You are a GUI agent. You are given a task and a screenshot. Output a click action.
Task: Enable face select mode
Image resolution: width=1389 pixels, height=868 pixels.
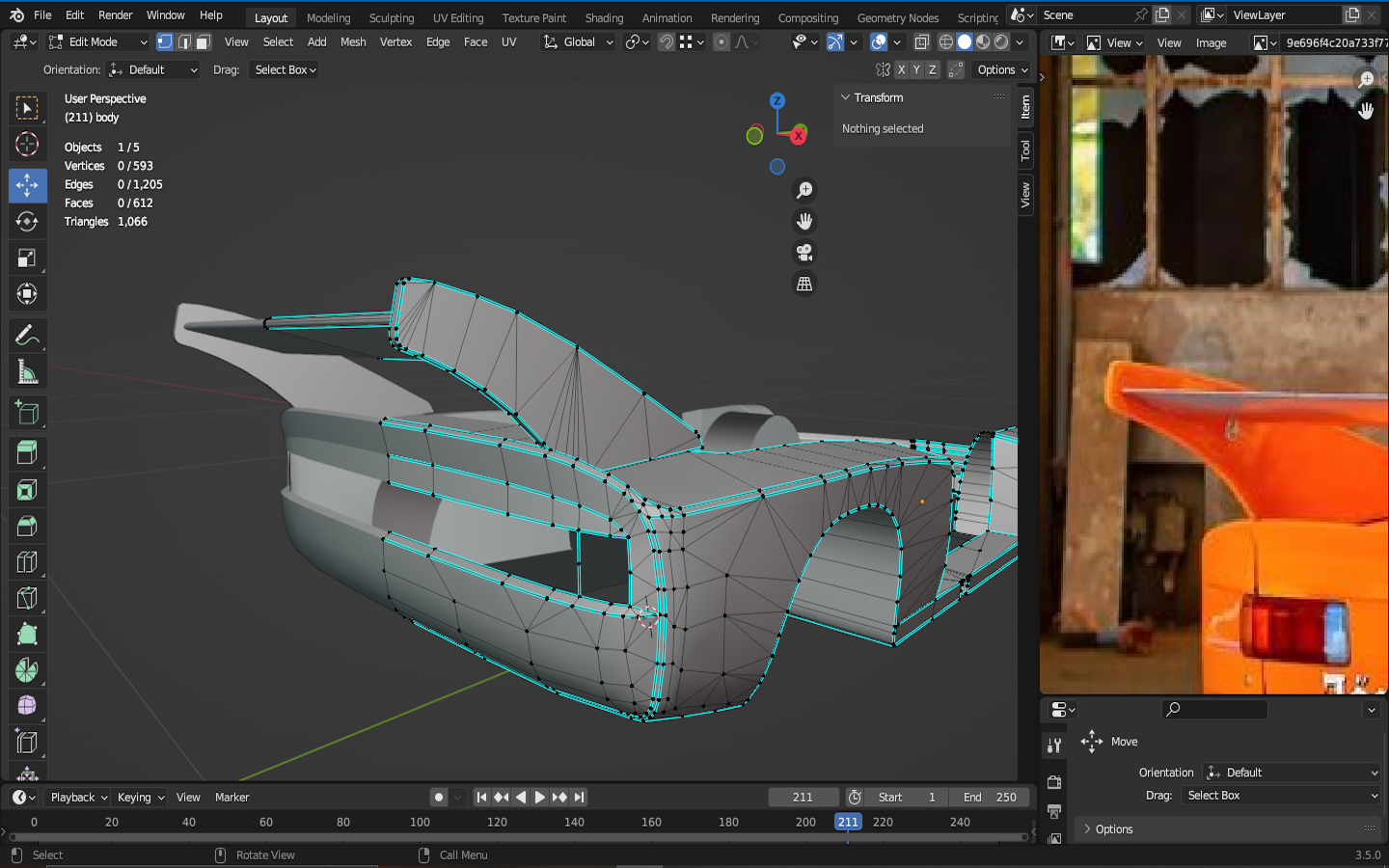point(203,42)
